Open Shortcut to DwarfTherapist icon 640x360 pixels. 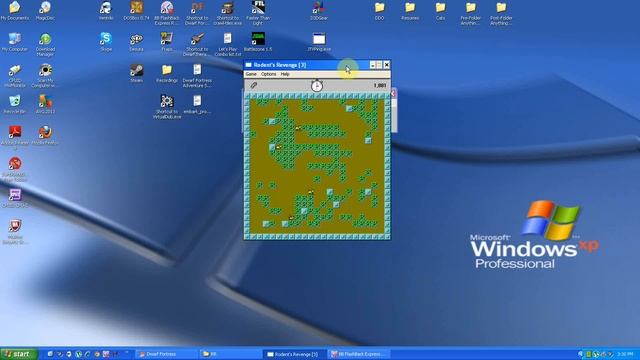click(197, 44)
